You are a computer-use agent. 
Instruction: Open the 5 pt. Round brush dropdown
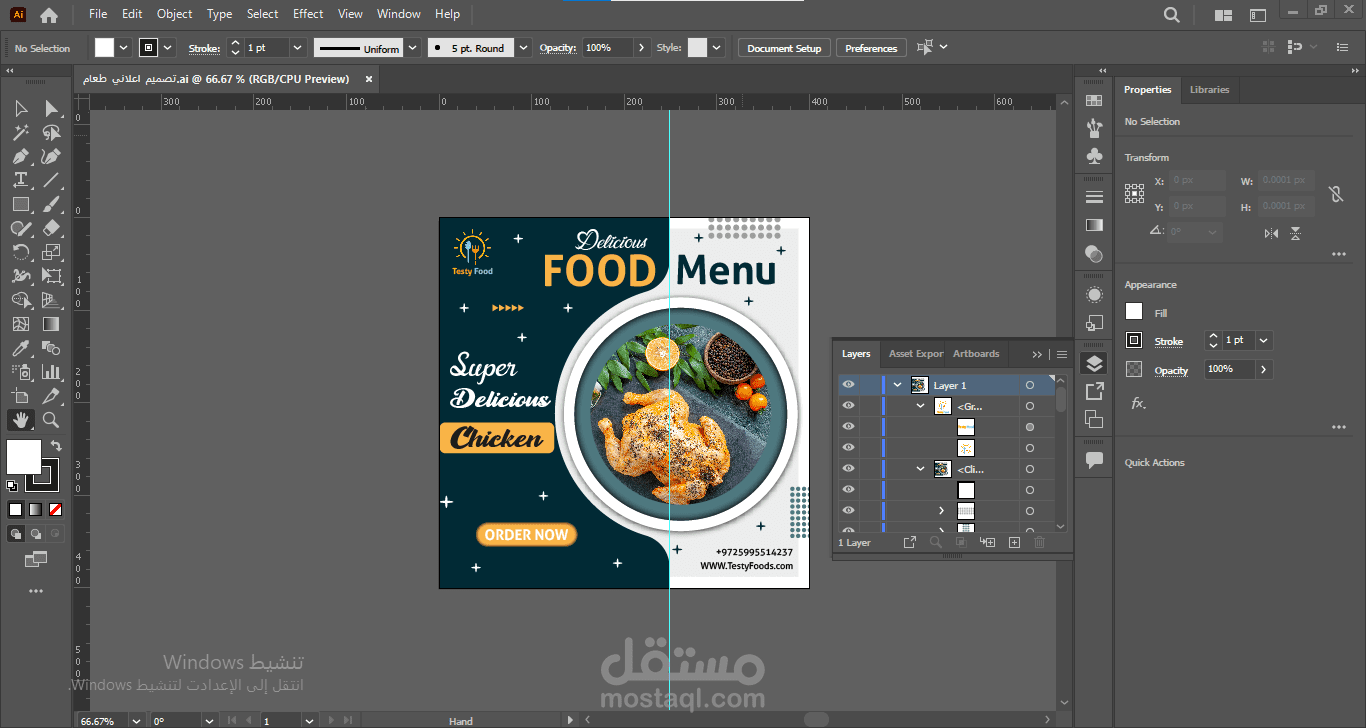click(524, 48)
